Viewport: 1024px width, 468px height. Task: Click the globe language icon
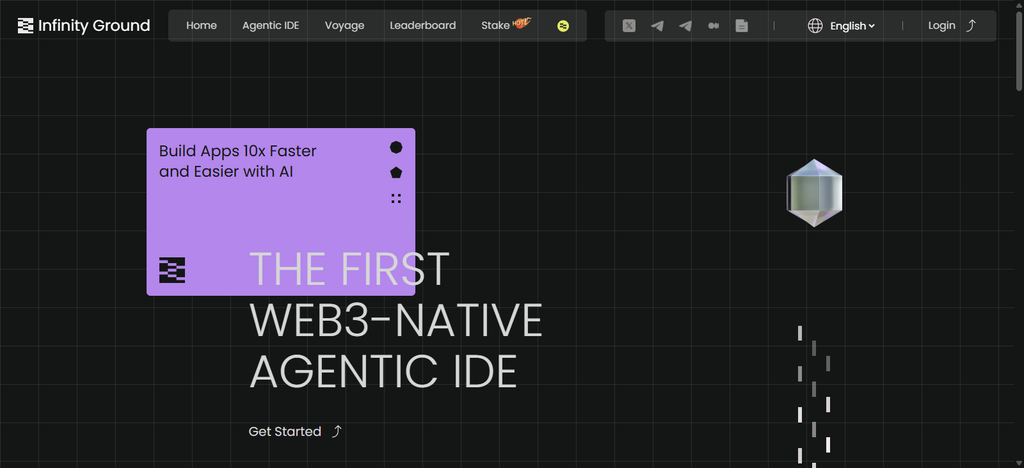tap(815, 26)
